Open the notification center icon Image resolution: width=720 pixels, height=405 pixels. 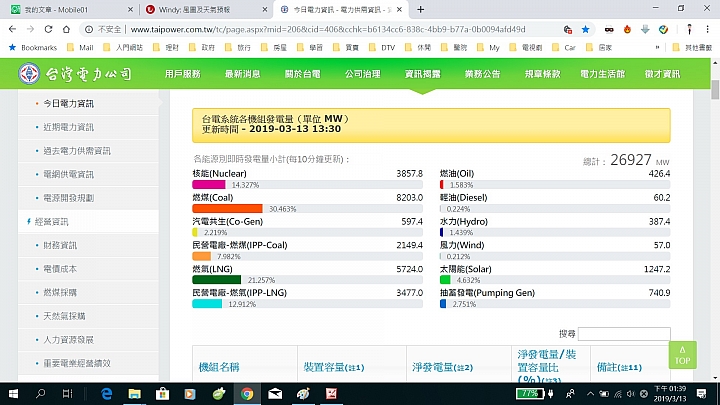pyautogui.click(x=701, y=394)
